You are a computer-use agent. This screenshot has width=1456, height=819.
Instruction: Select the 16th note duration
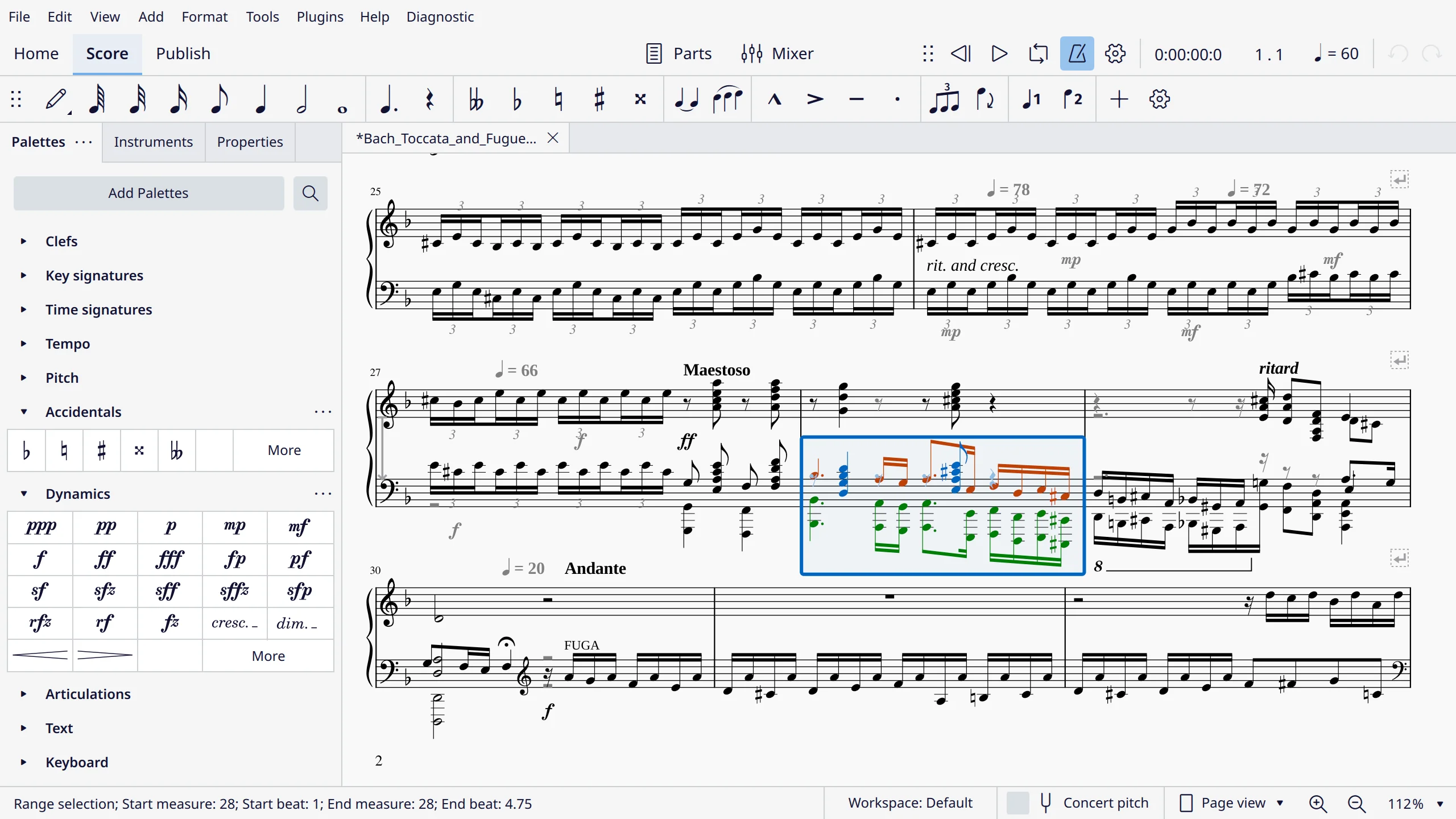coord(179,100)
